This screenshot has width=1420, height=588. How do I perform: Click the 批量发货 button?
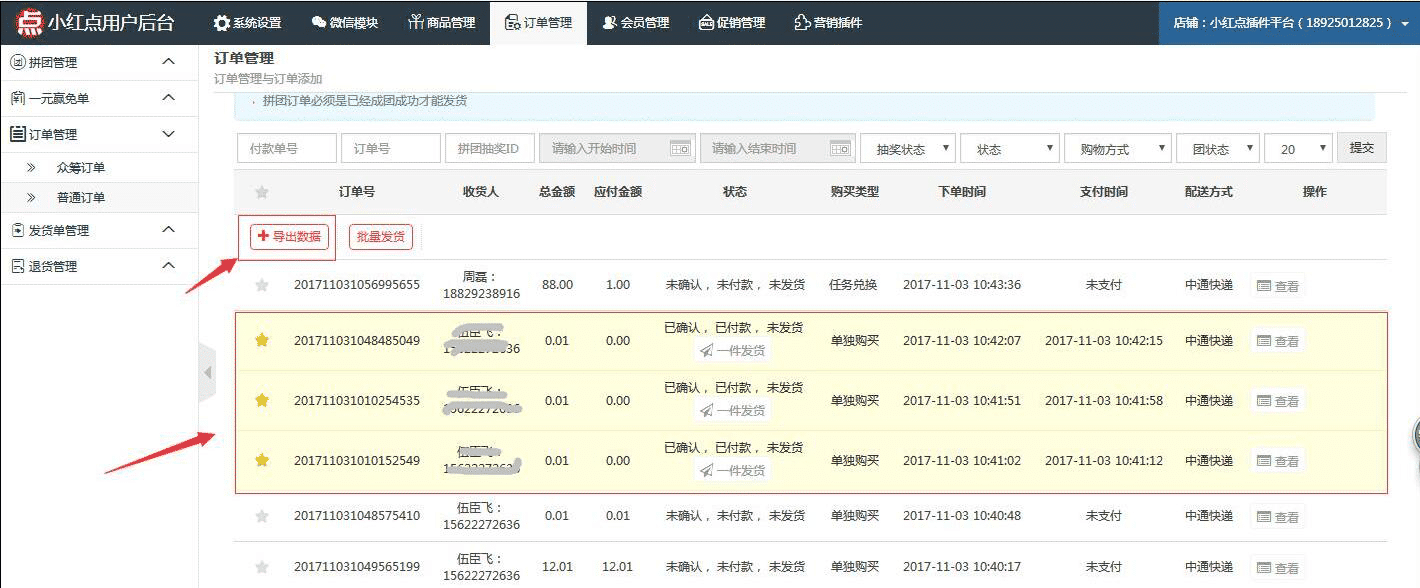(380, 237)
